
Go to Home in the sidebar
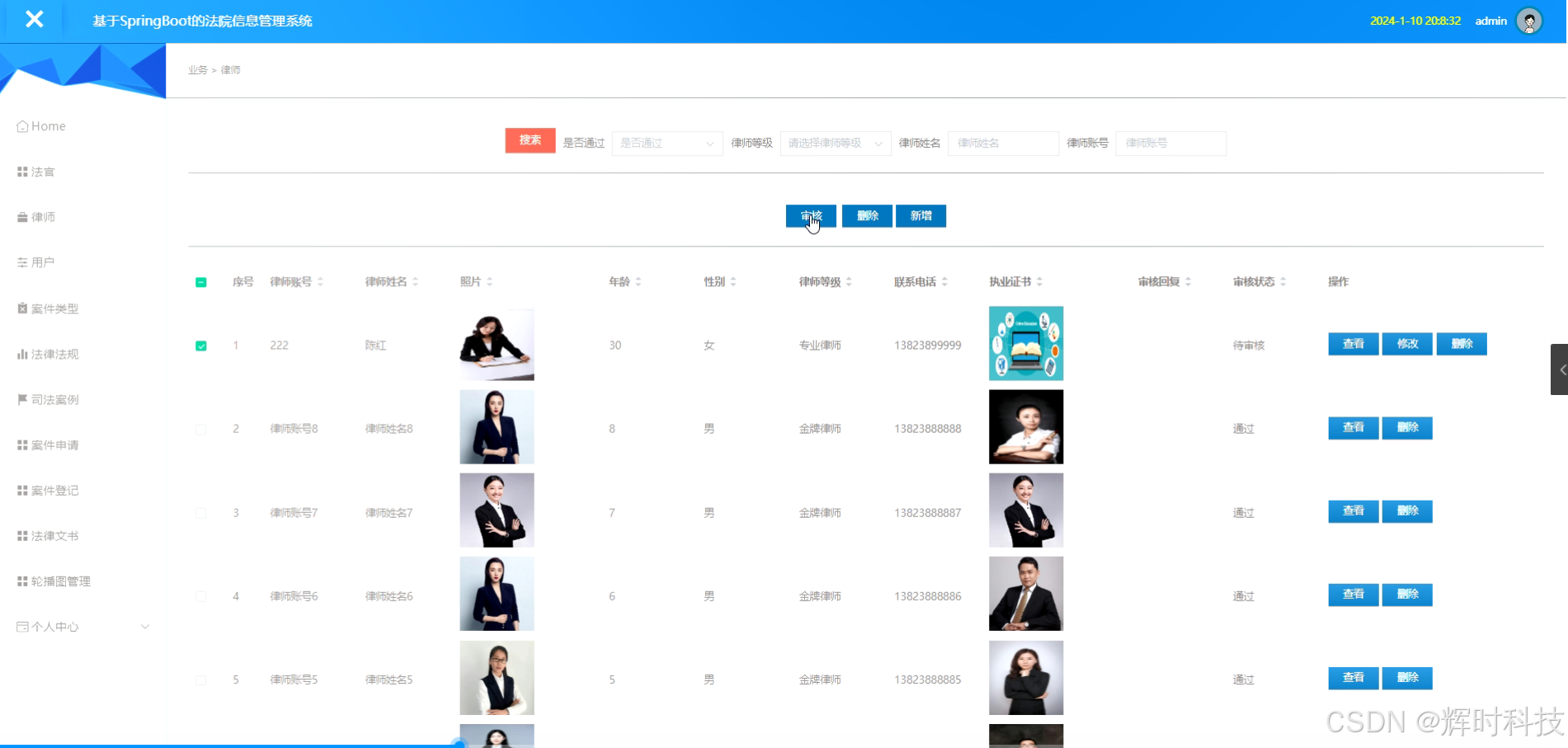(41, 126)
